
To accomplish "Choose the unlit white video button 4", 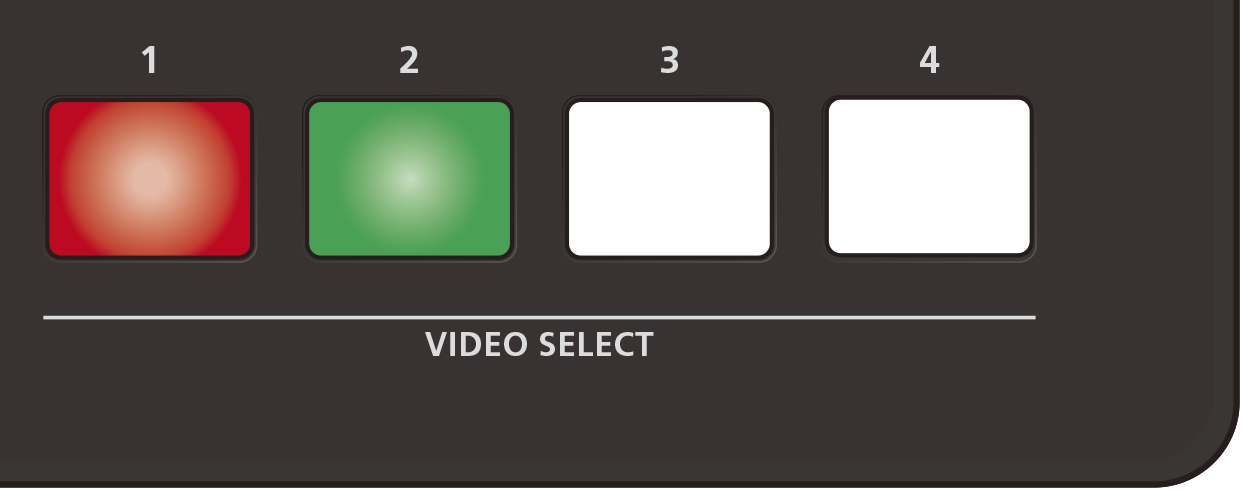I will coord(930,177).
